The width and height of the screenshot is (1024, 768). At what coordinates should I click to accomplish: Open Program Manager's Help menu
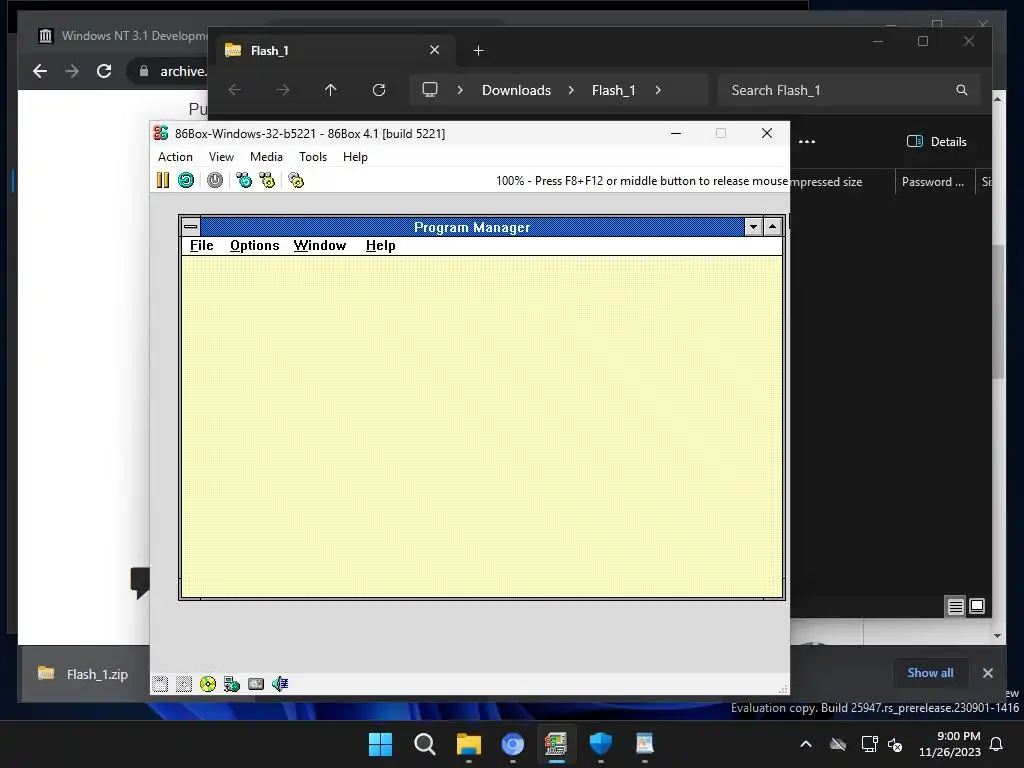click(x=381, y=246)
